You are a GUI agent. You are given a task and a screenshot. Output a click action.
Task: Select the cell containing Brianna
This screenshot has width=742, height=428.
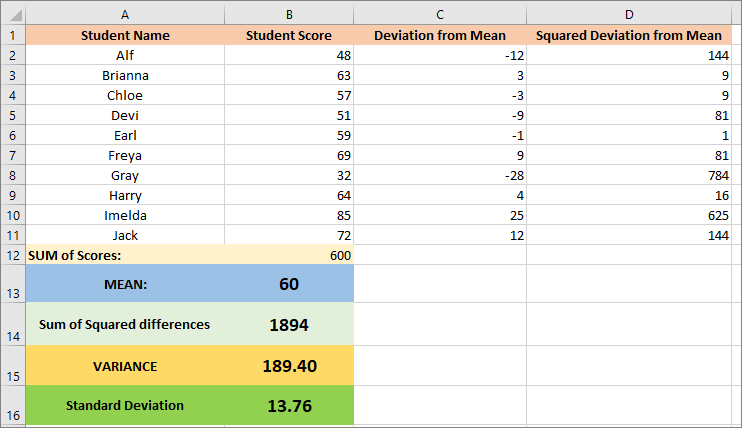tap(125, 75)
